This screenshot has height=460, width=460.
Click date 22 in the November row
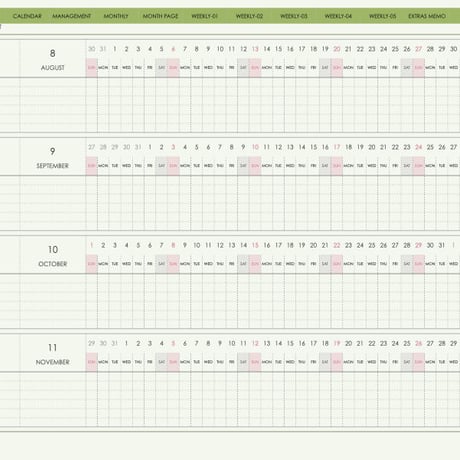click(372, 343)
